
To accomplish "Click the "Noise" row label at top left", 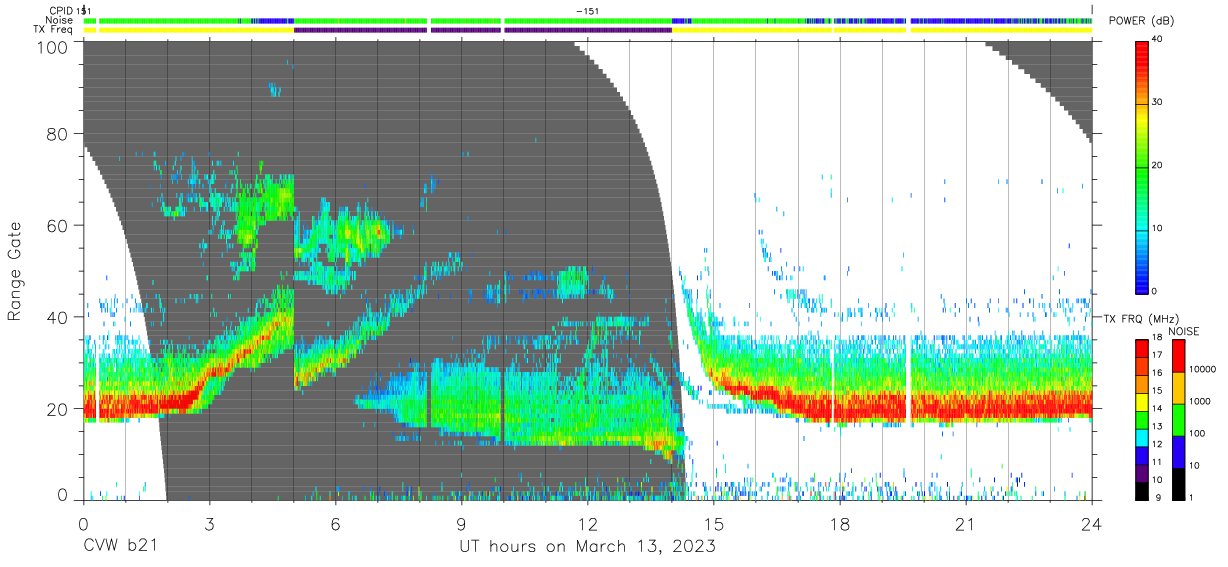I will point(59,20).
